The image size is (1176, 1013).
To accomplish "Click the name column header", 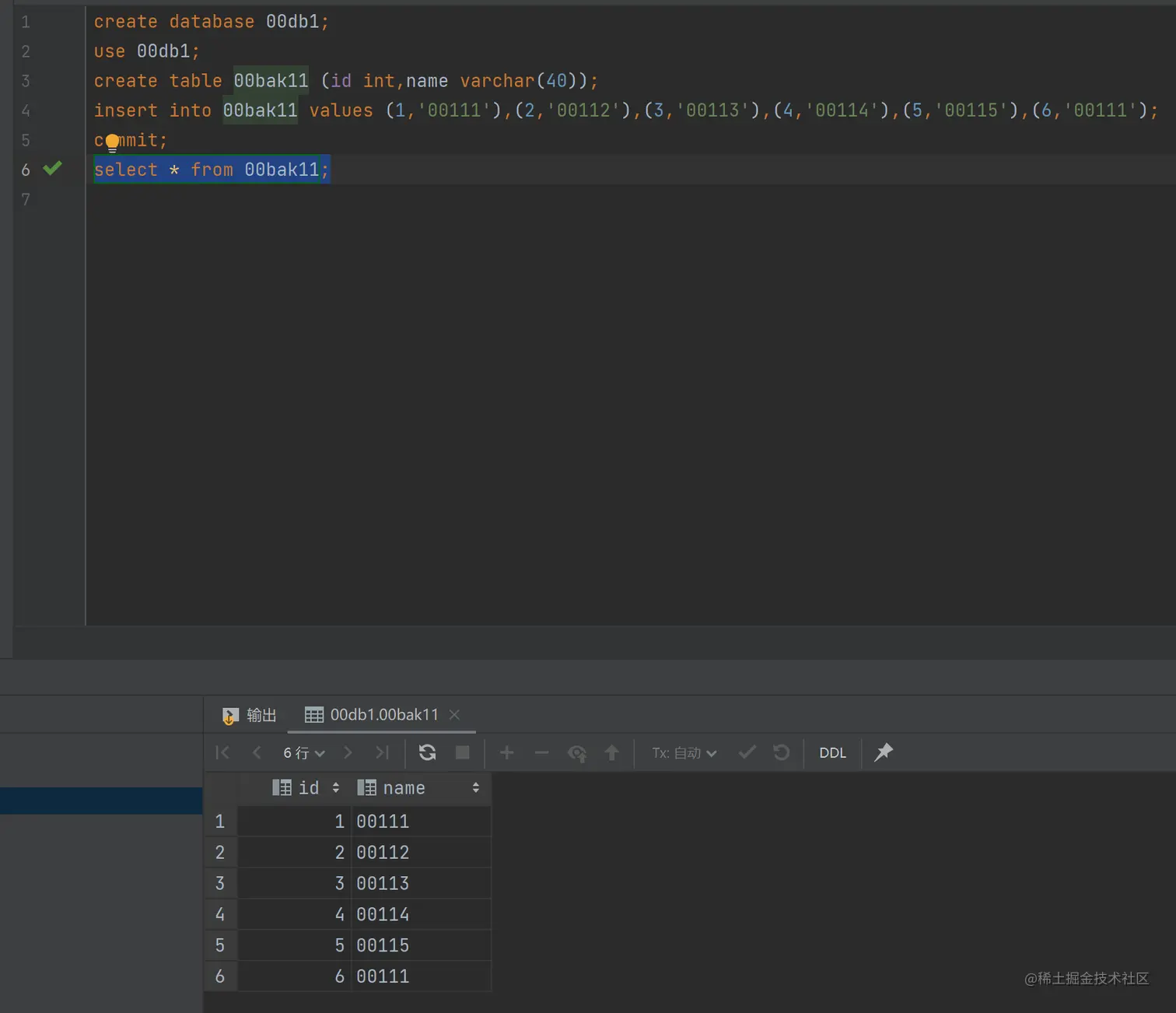I will [x=422, y=788].
